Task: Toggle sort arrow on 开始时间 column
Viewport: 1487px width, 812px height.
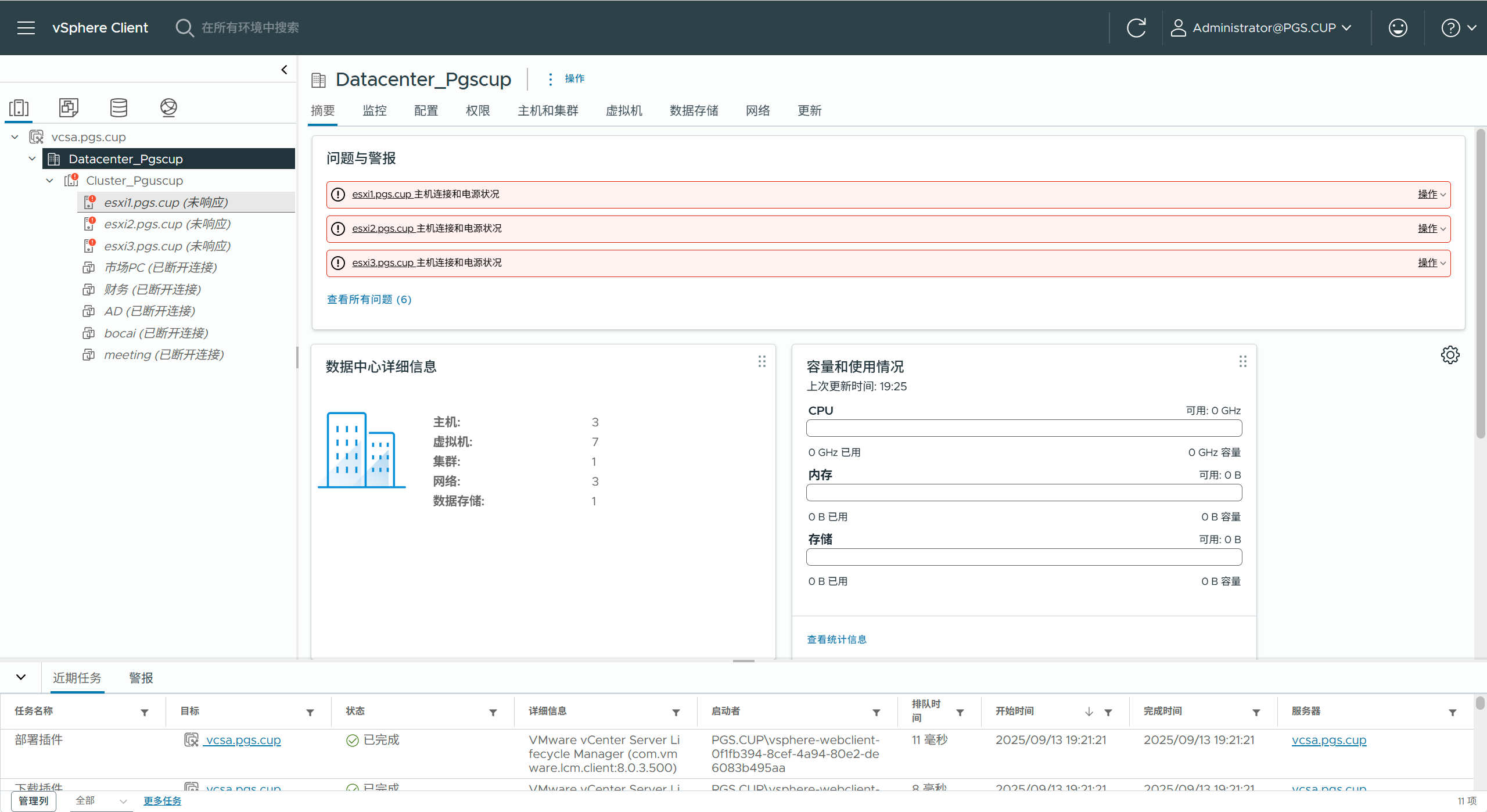Action: point(1089,712)
